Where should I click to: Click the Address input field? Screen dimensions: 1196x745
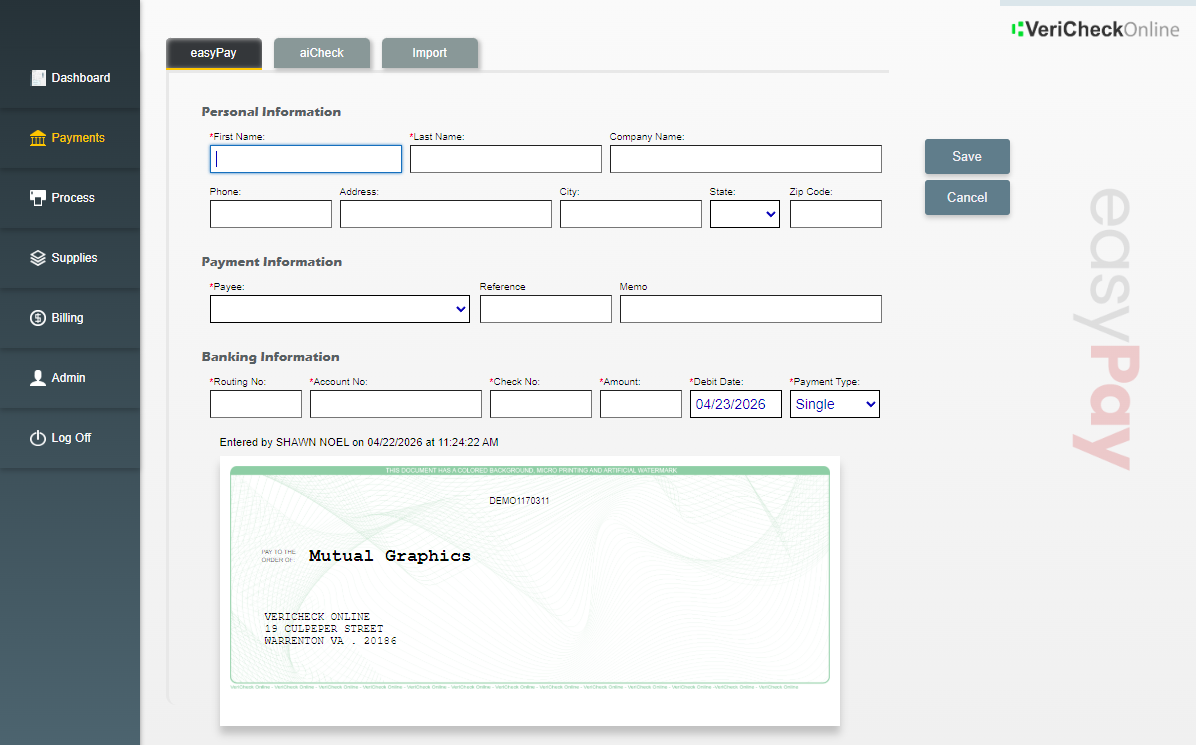tap(445, 214)
